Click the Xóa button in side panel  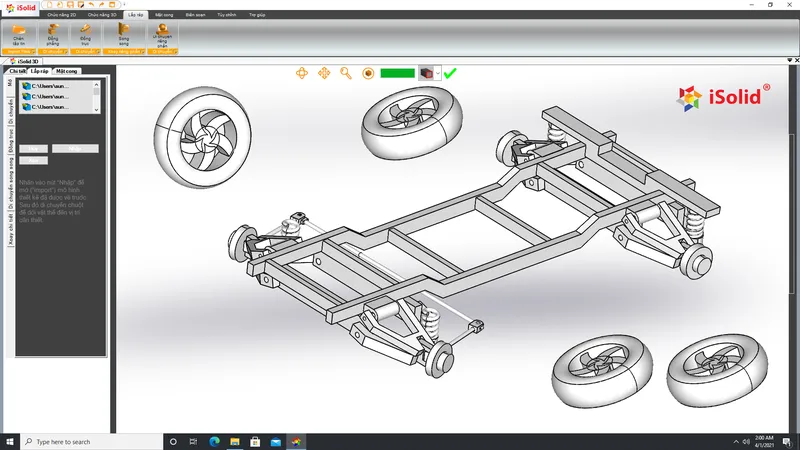coord(33,160)
